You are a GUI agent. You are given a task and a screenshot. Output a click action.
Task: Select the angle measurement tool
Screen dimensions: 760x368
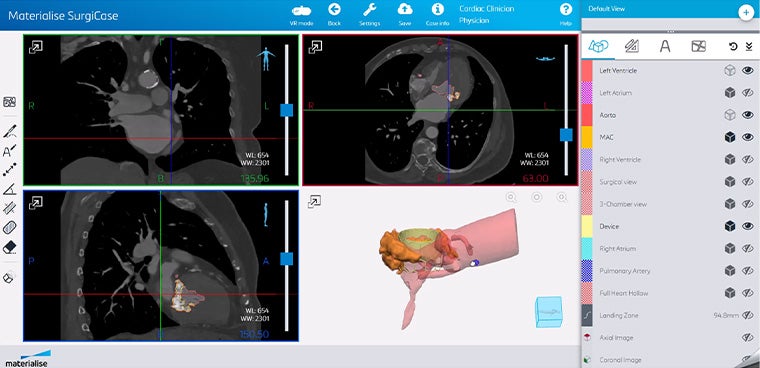10,190
